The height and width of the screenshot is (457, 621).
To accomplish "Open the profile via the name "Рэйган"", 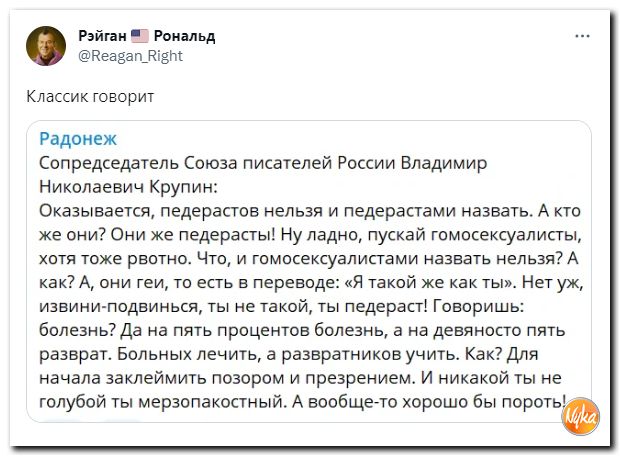I will tap(102, 36).
